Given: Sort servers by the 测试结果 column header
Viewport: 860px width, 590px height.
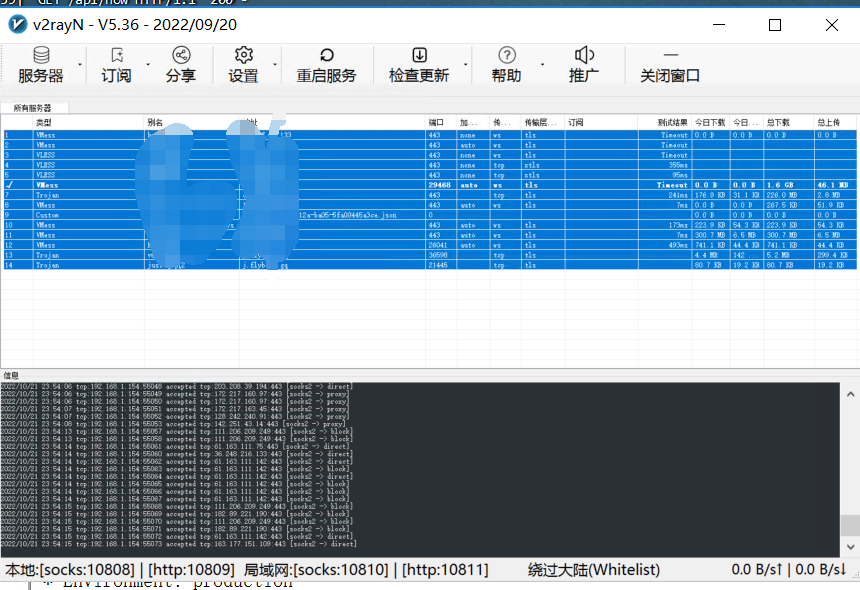Looking at the screenshot, I should [673, 121].
